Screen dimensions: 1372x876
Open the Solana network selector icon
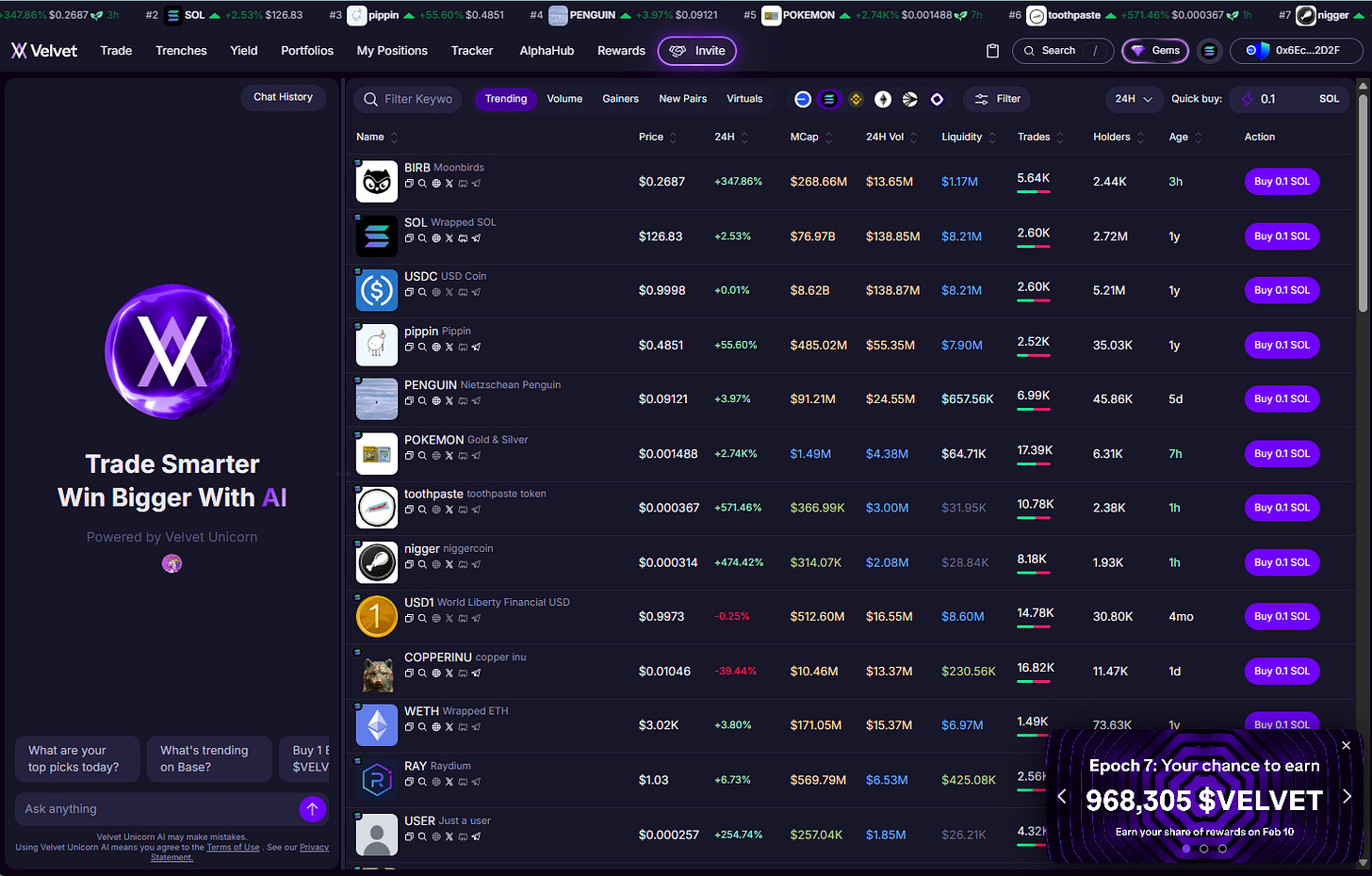(x=1210, y=51)
